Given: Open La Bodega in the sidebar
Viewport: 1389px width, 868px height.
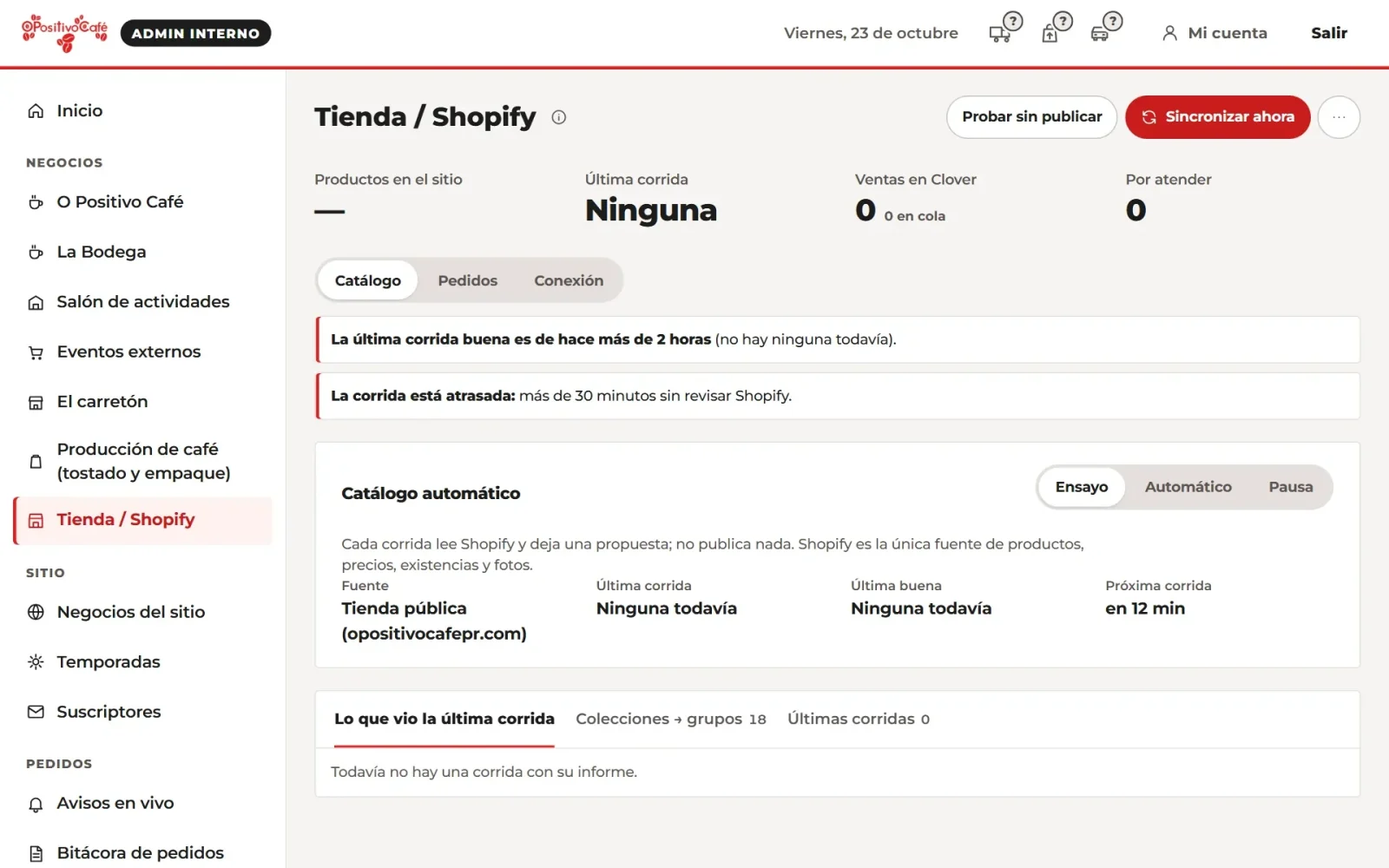Looking at the screenshot, I should point(142,252).
